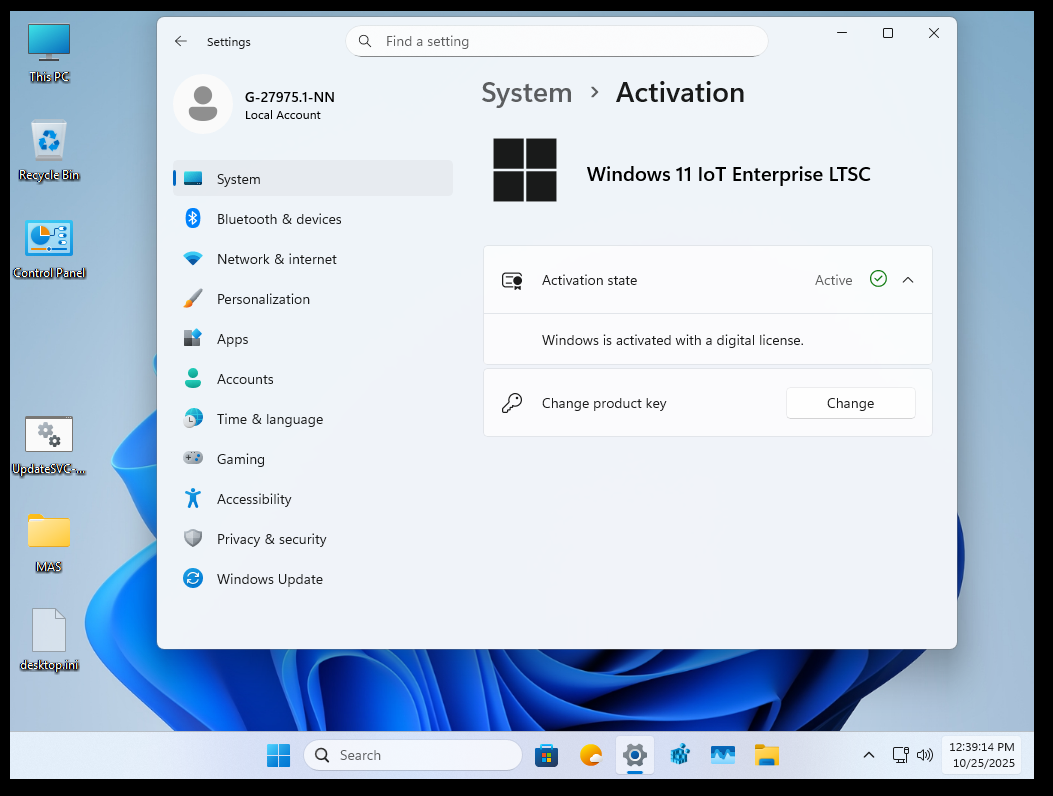Click the Bluetooth icon in sidebar
This screenshot has height=796, width=1053.
pyautogui.click(x=193, y=218)
